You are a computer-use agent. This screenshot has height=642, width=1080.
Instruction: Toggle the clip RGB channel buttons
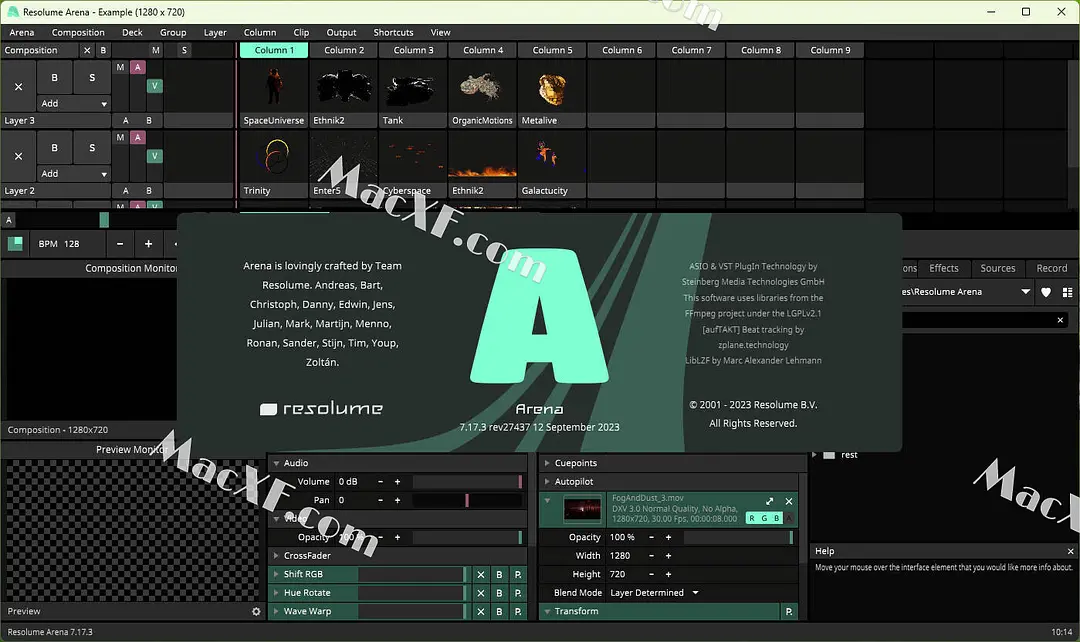[x=764, y=519]
